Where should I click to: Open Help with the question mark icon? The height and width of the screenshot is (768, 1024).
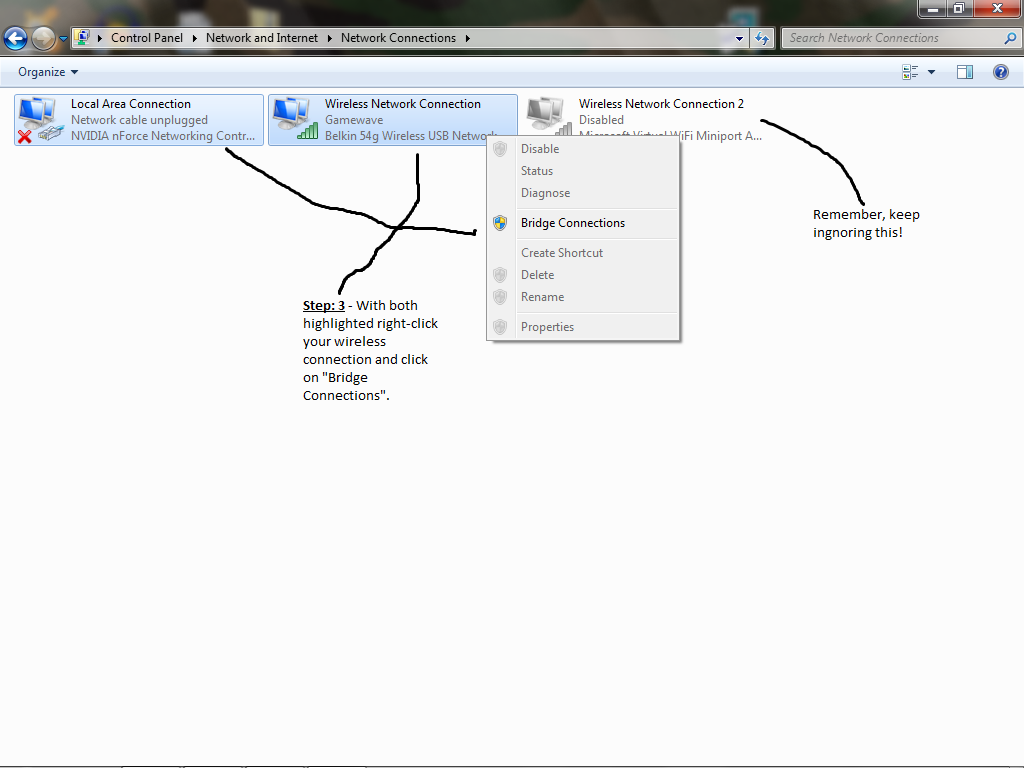(1000, 72)
